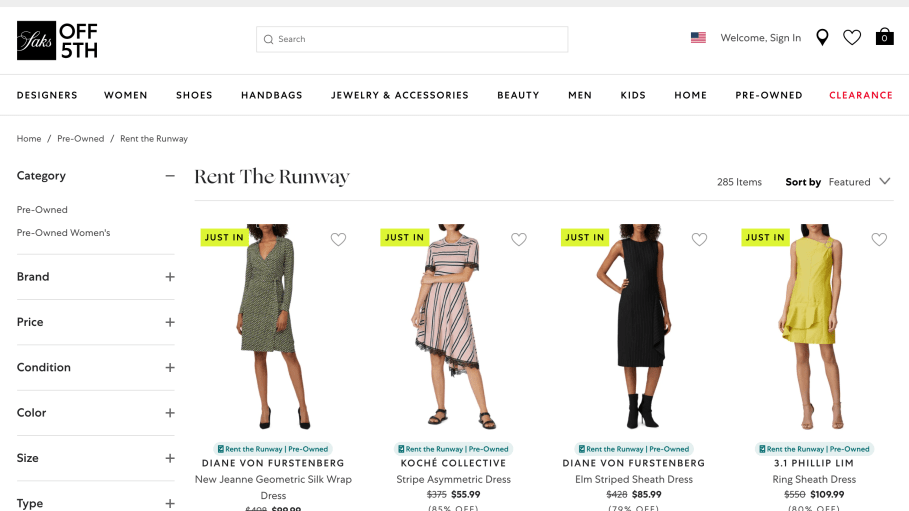Click the $109.99 price
This screenshot has height=511, width=909.
[827, 495]
